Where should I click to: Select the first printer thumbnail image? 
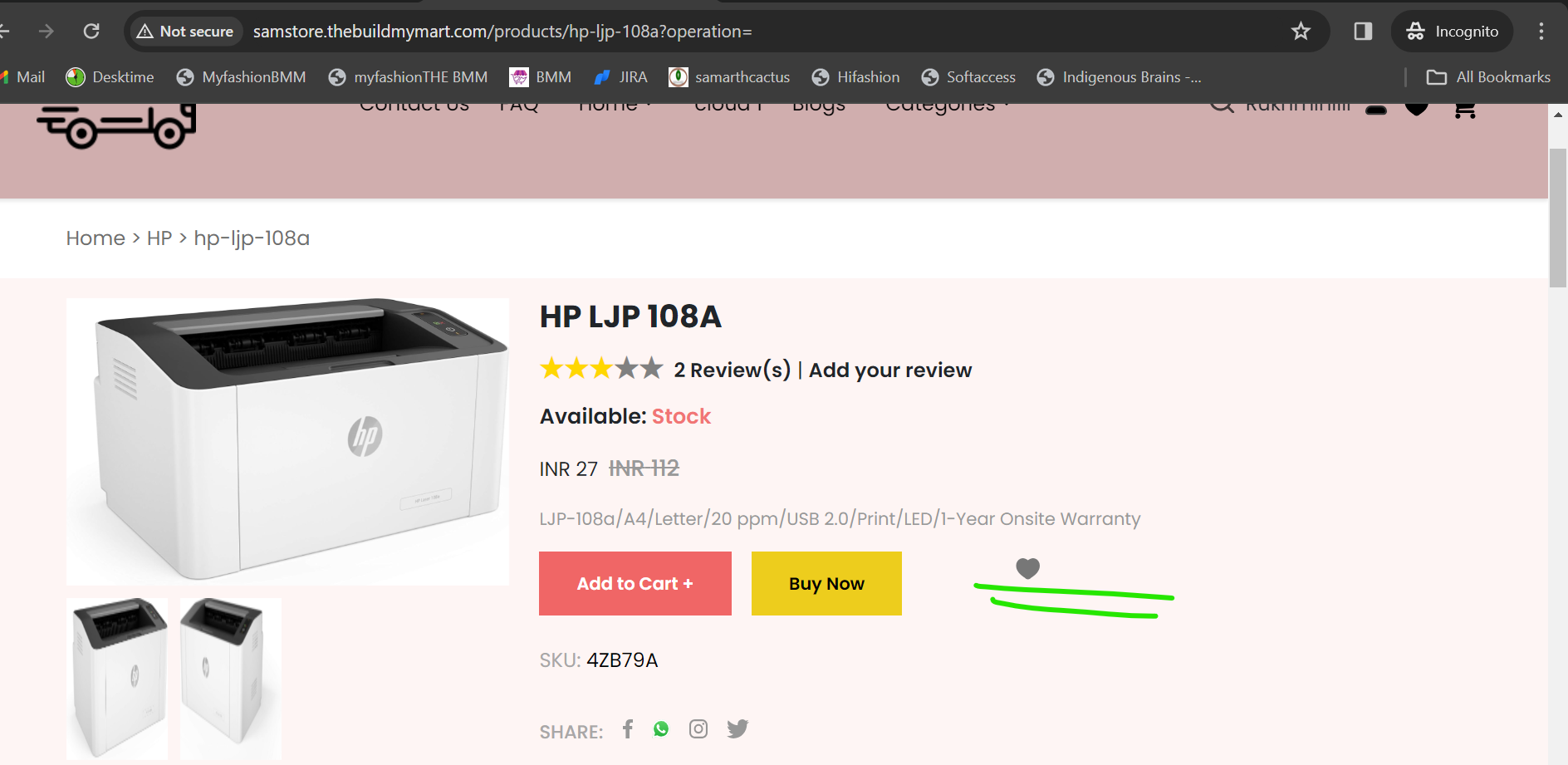pos(117,679)
